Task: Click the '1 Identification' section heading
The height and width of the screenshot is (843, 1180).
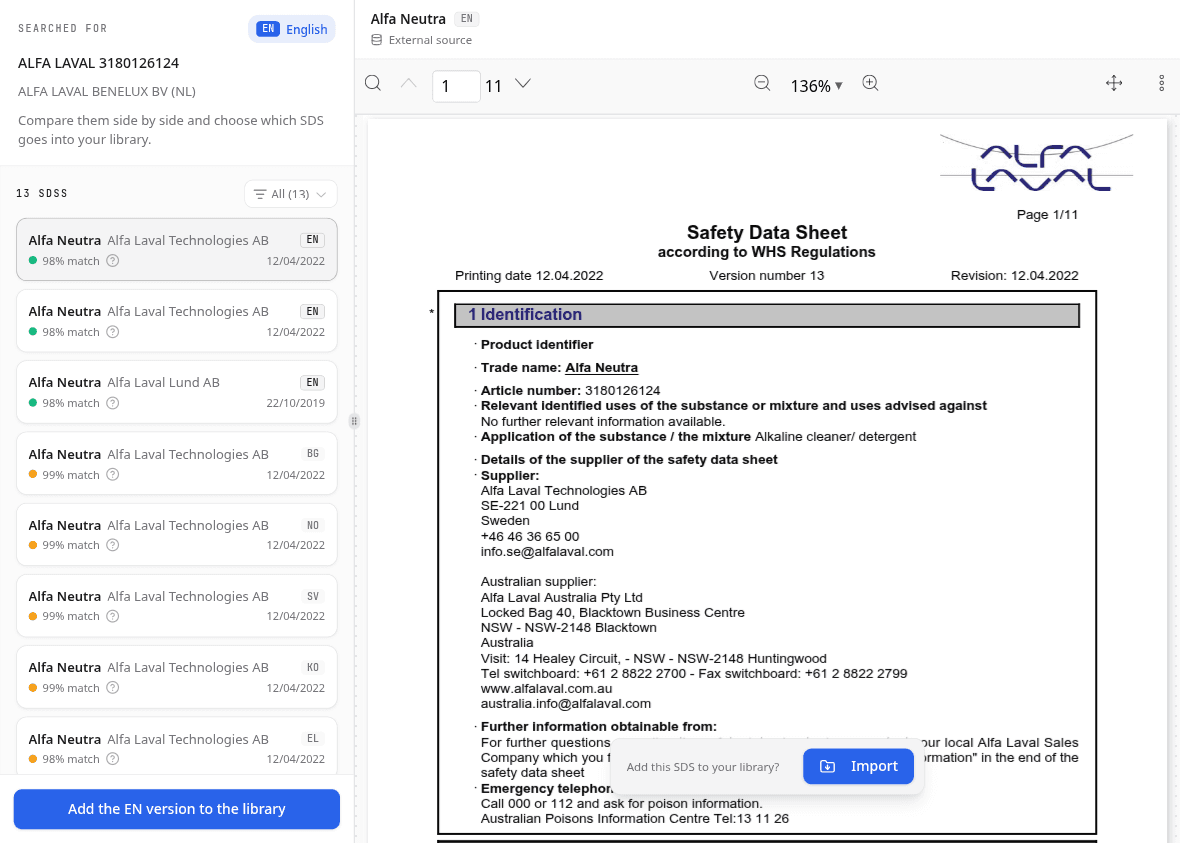Action: (x=525, y=315)
